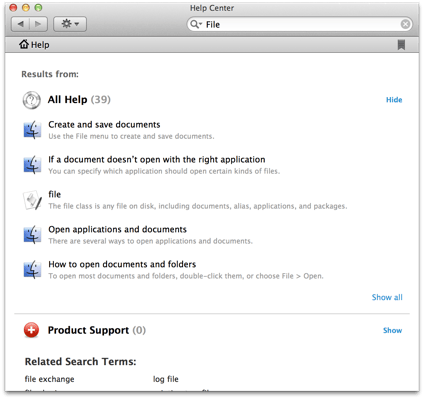The width and height of the screenshot is (424, 399).
Task: Go back with the left arrow button
Action: click(x=21, y=24)
